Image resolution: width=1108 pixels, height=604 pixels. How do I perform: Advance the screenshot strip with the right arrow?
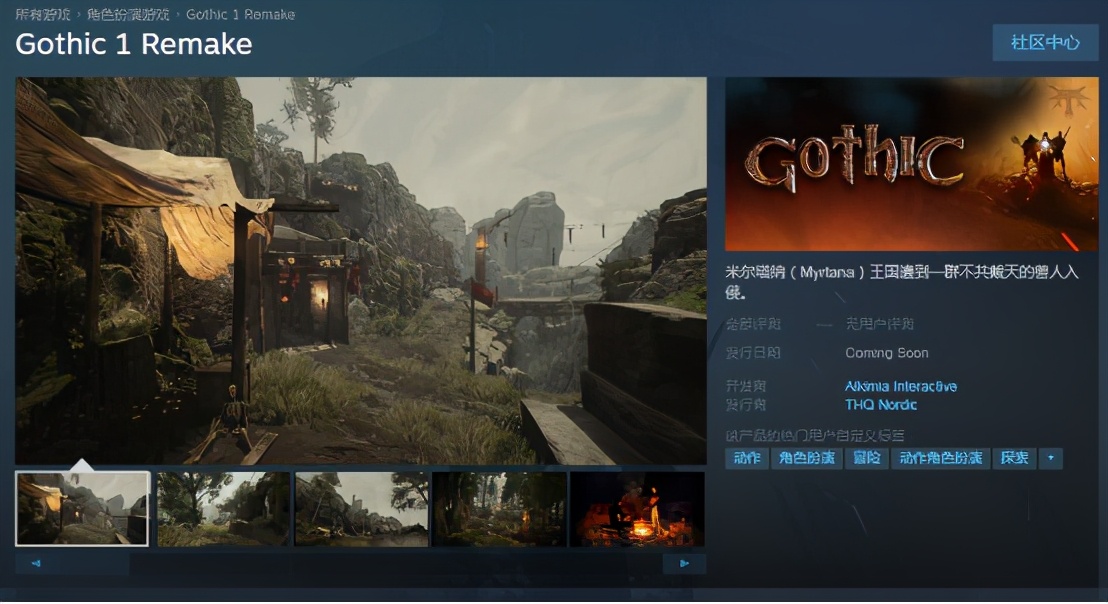(x=684, y=563)
